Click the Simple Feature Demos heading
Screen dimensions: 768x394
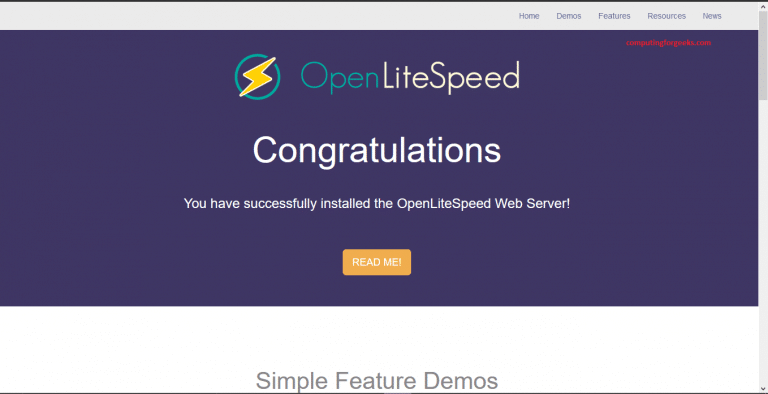(x=377, y=381)
